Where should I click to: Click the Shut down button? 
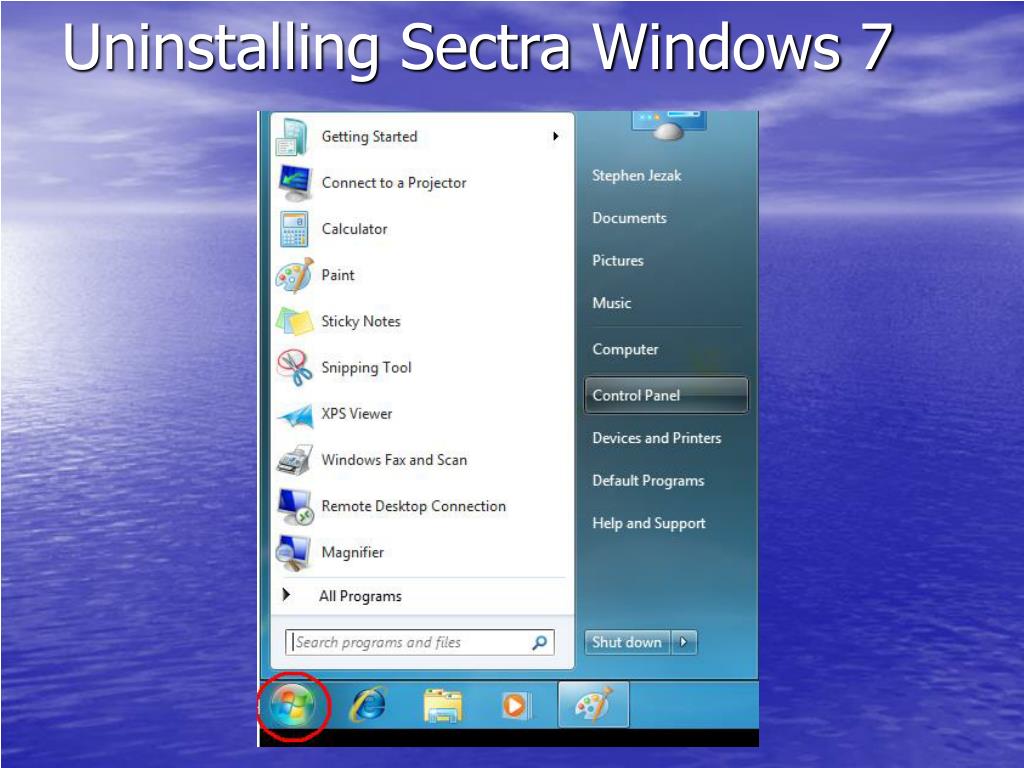coord(627,642)
